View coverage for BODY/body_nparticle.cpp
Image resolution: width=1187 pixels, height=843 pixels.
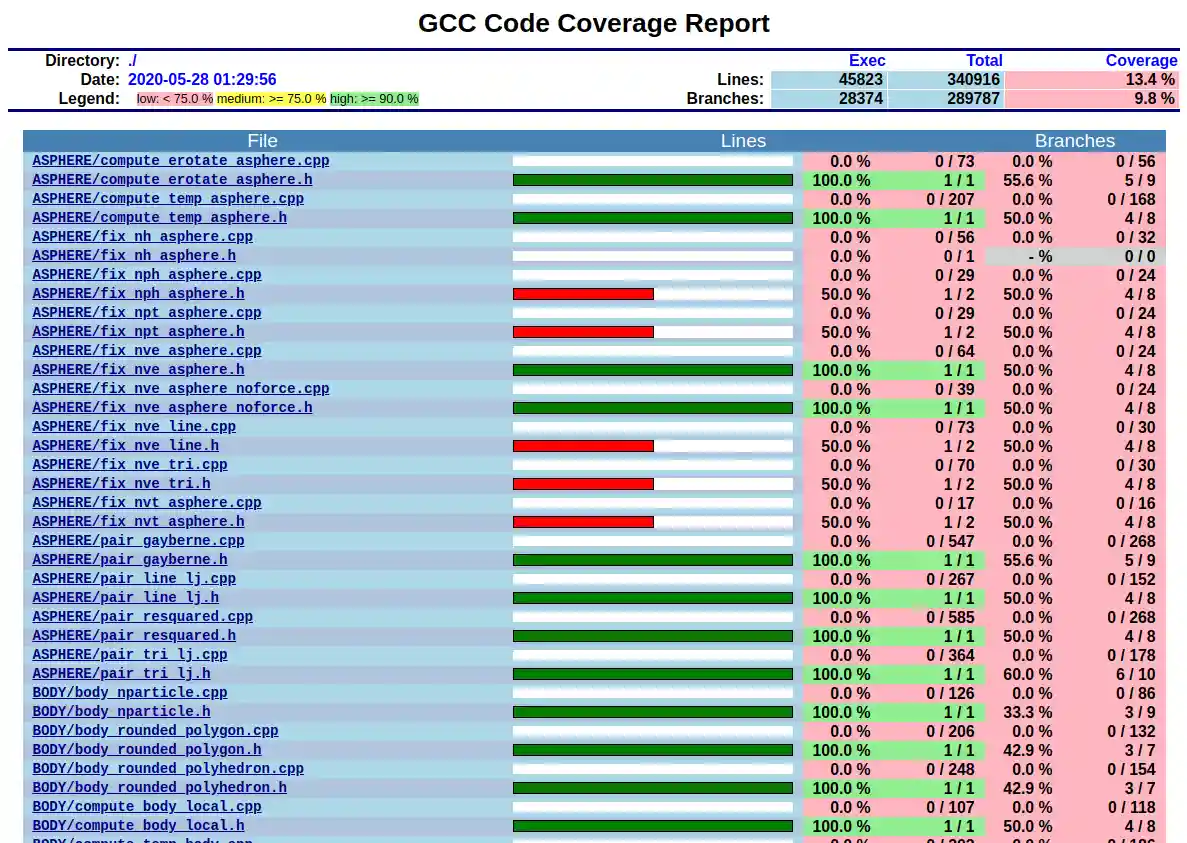pyautogui.click(x=129, y=692)
